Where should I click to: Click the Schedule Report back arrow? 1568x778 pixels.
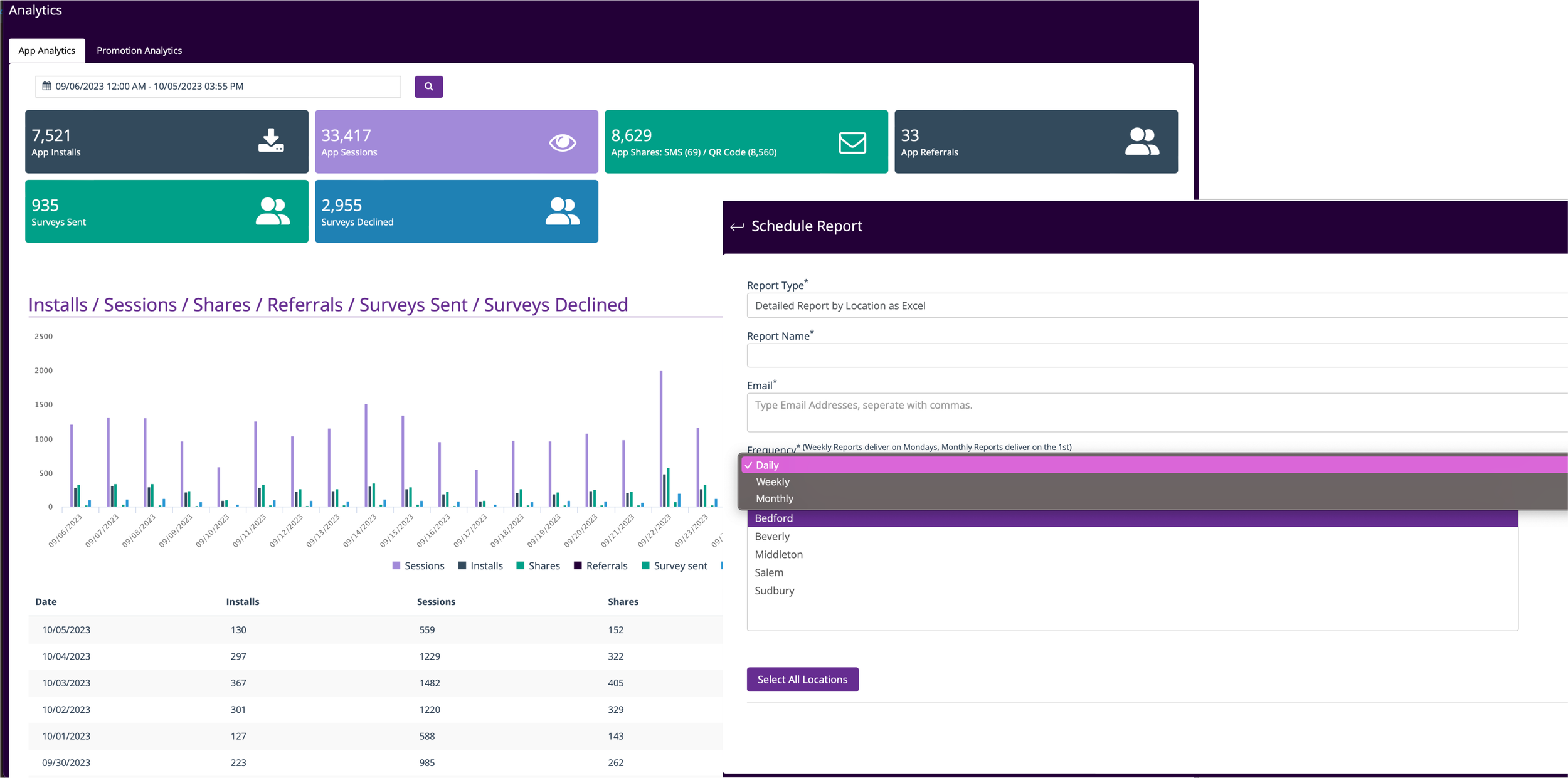point(737,227)
